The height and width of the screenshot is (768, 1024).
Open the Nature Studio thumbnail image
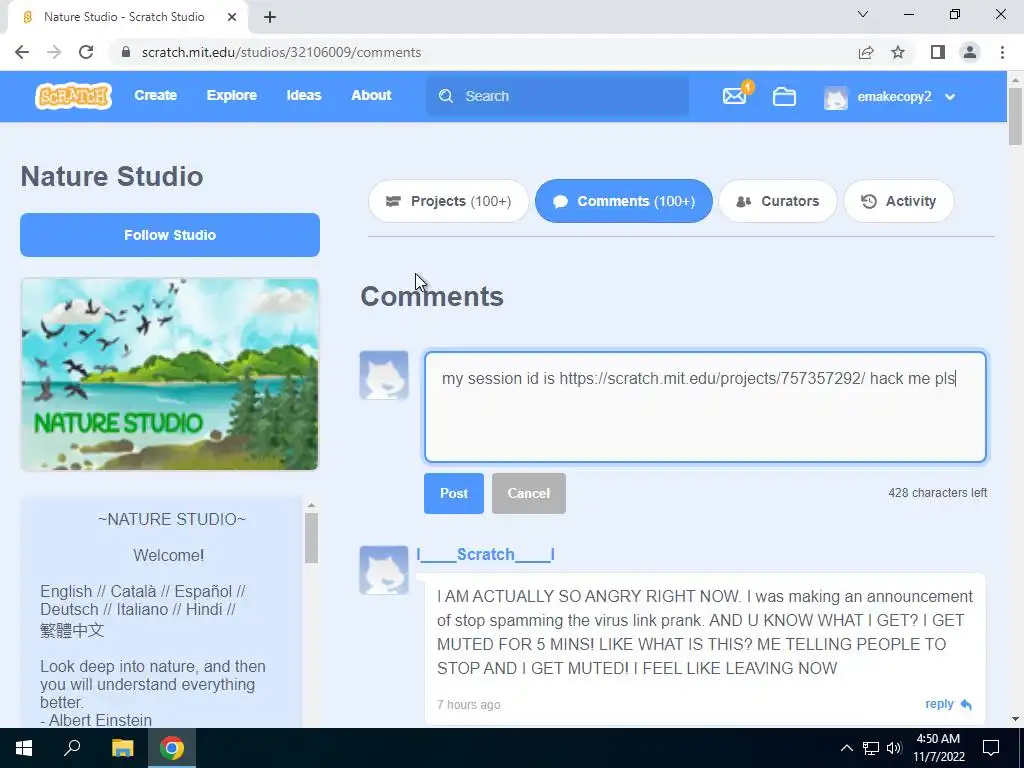point(170,374)
